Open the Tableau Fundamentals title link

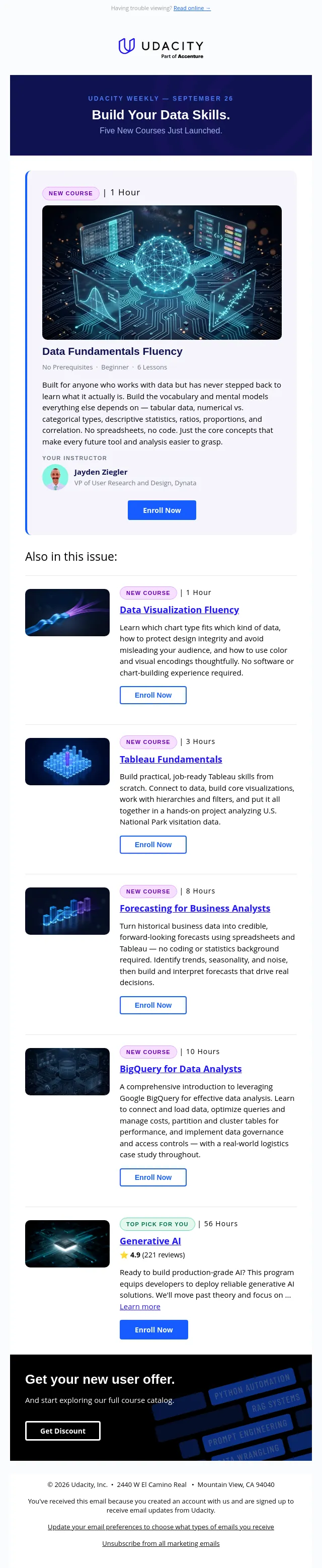click(x=171, y=759)
